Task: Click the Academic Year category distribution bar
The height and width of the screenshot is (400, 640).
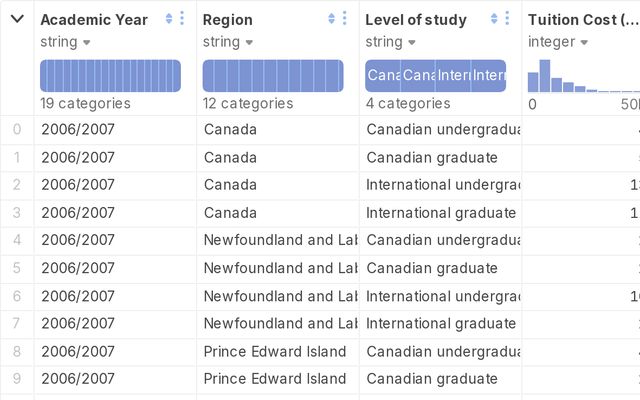Action: (x=110, y=76)
